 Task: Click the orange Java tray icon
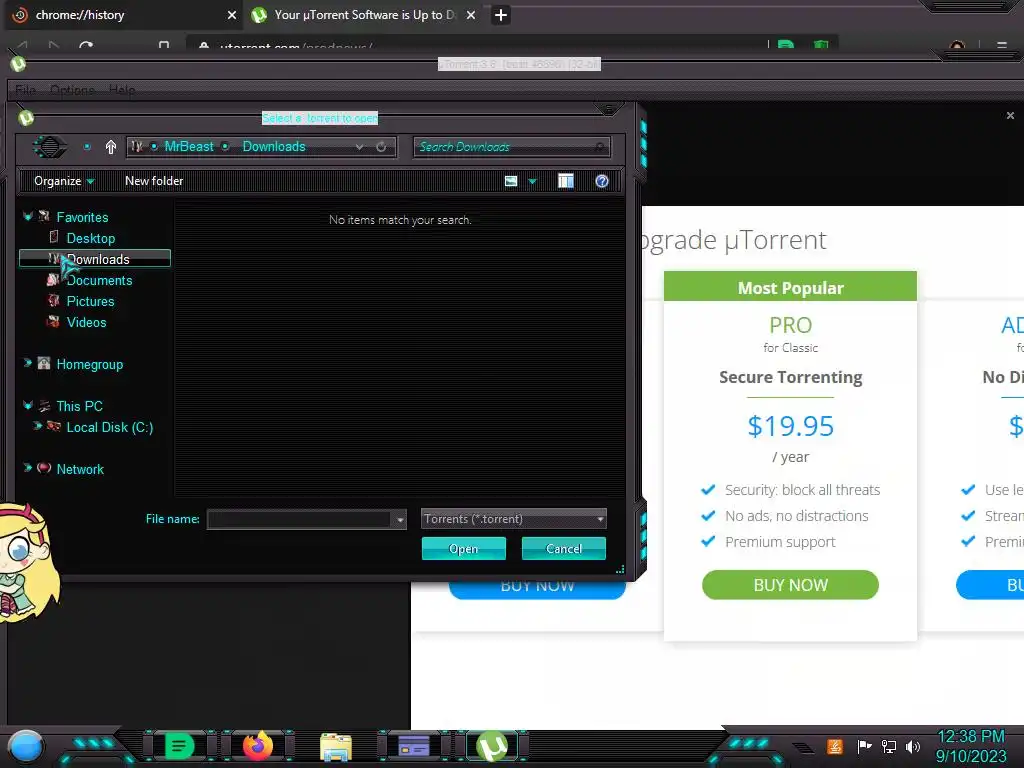click(x=835, y=746)
